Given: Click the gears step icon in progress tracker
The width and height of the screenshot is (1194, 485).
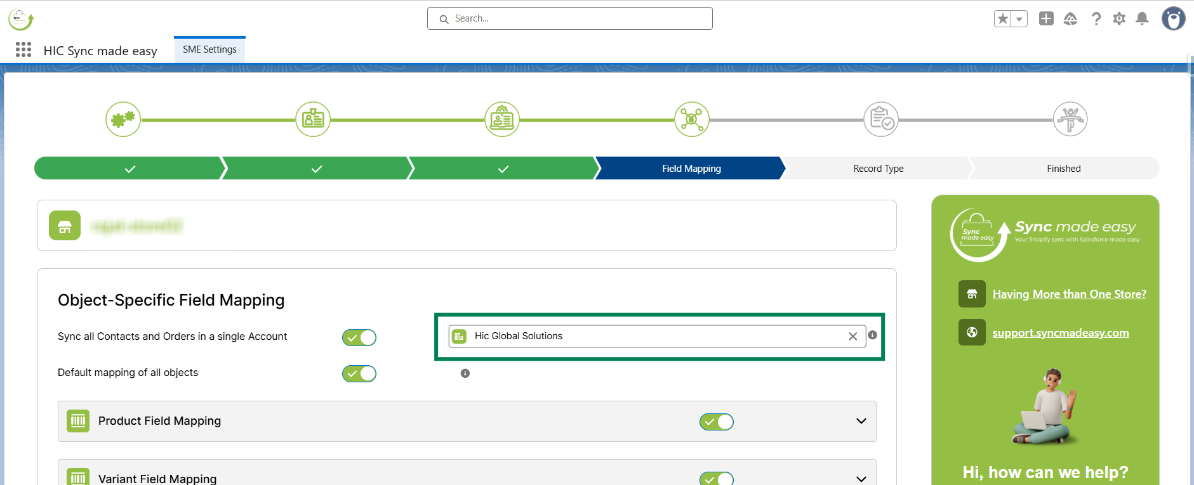Looking at the screenshot, I should pos(123,119).
